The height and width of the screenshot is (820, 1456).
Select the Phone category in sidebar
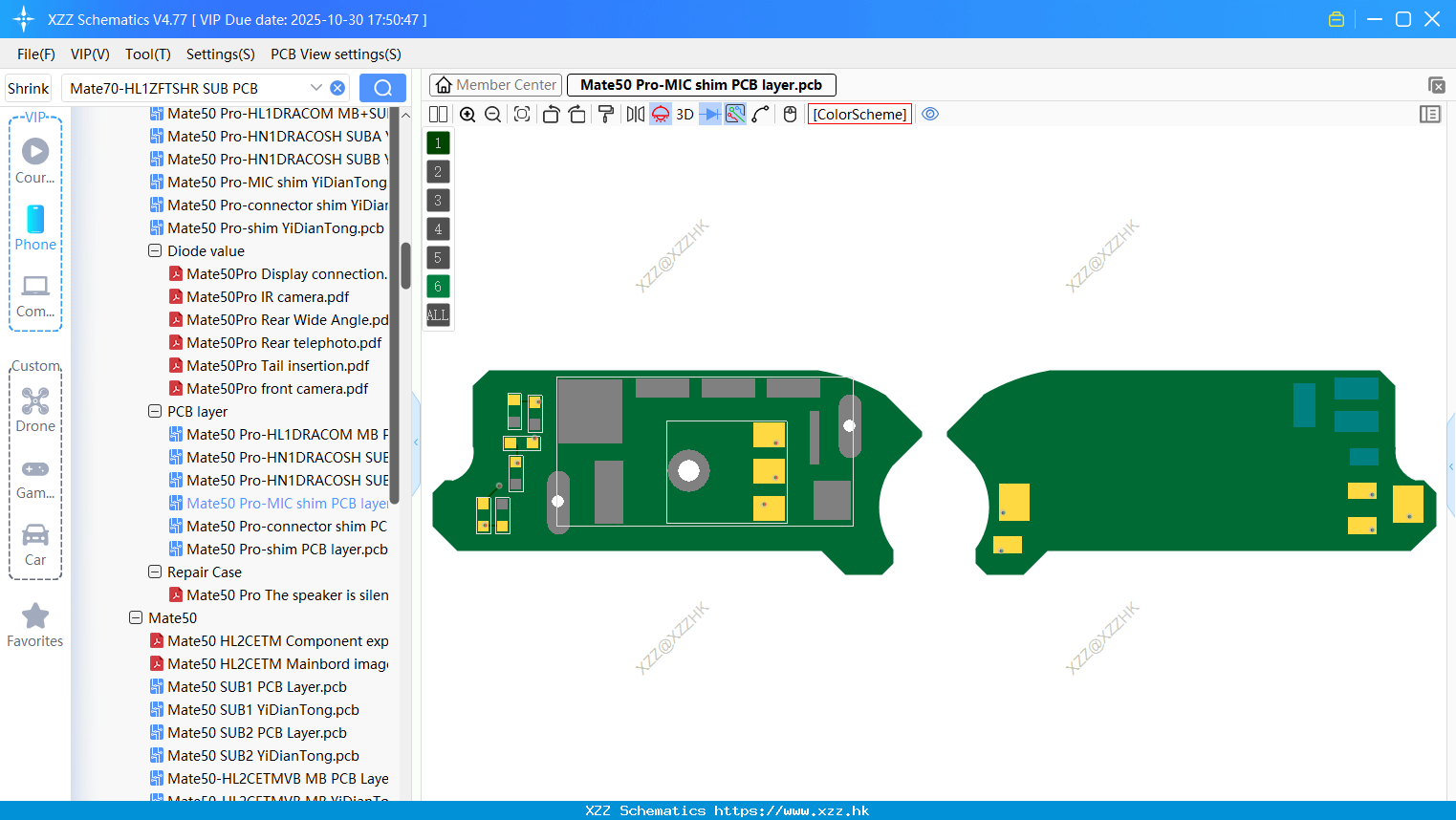[x=35, y=228]
